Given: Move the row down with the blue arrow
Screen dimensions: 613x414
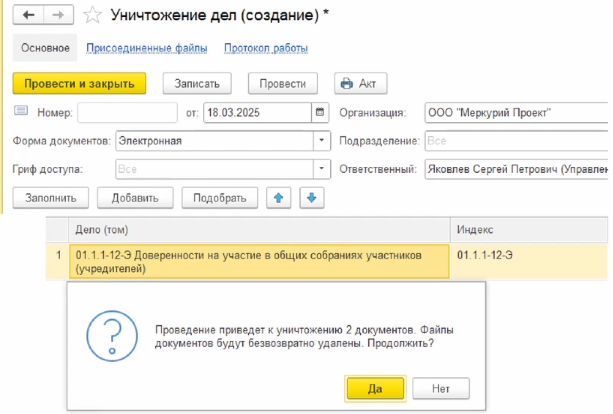Looking at the screenshot, I should click(312, 198).
